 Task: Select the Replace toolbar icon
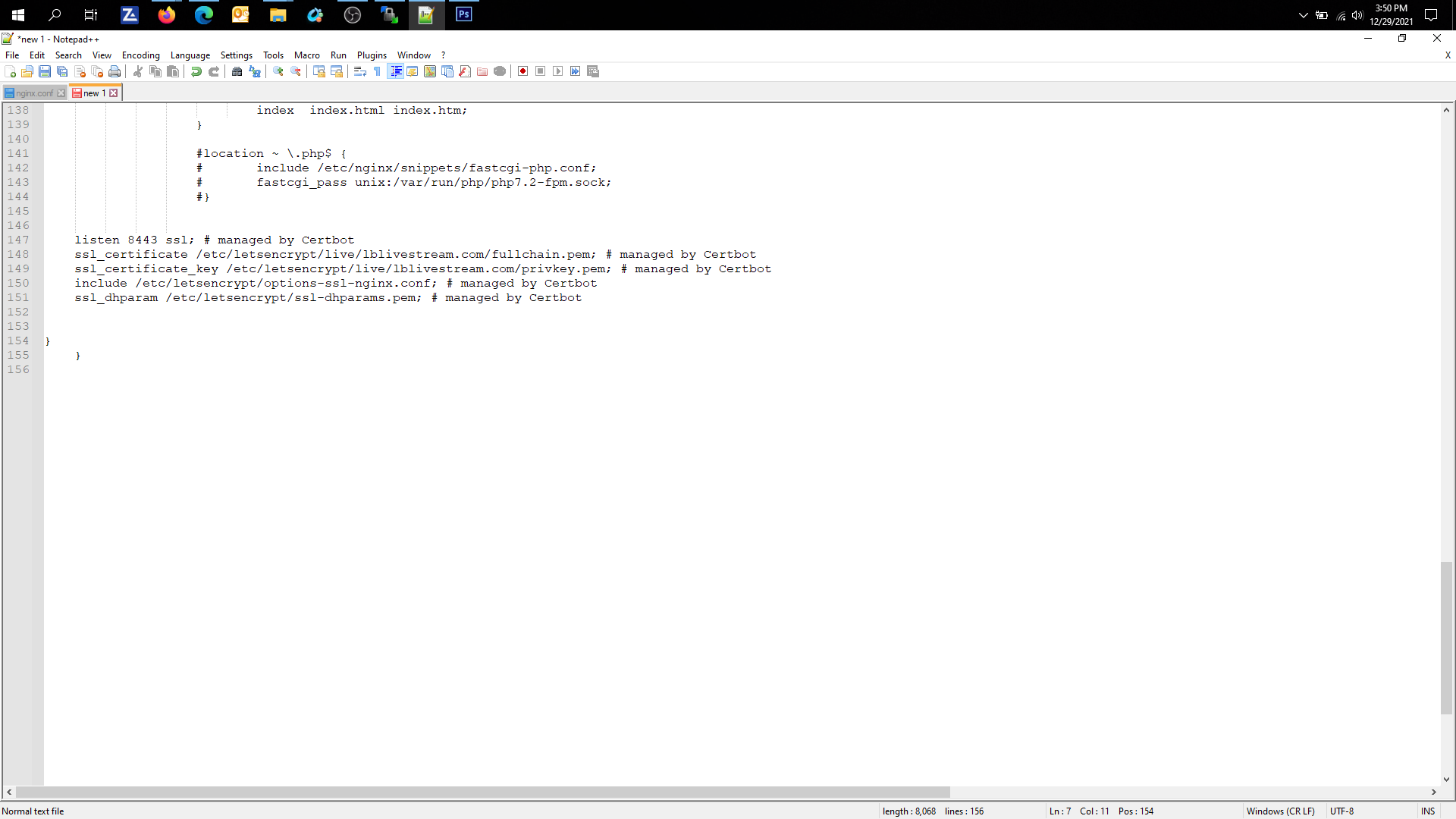click(254, 71)
